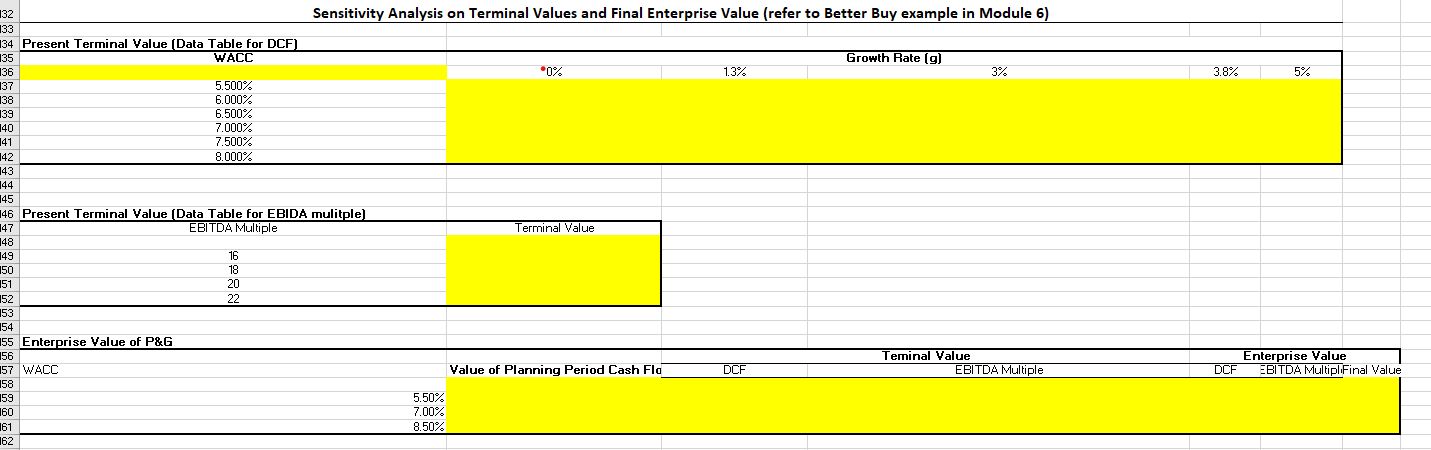The image size is (1431, 450).
Task: Click yellow Planning Period Cash Flow cell for 5.50%
Action: (x=554, y=398)
